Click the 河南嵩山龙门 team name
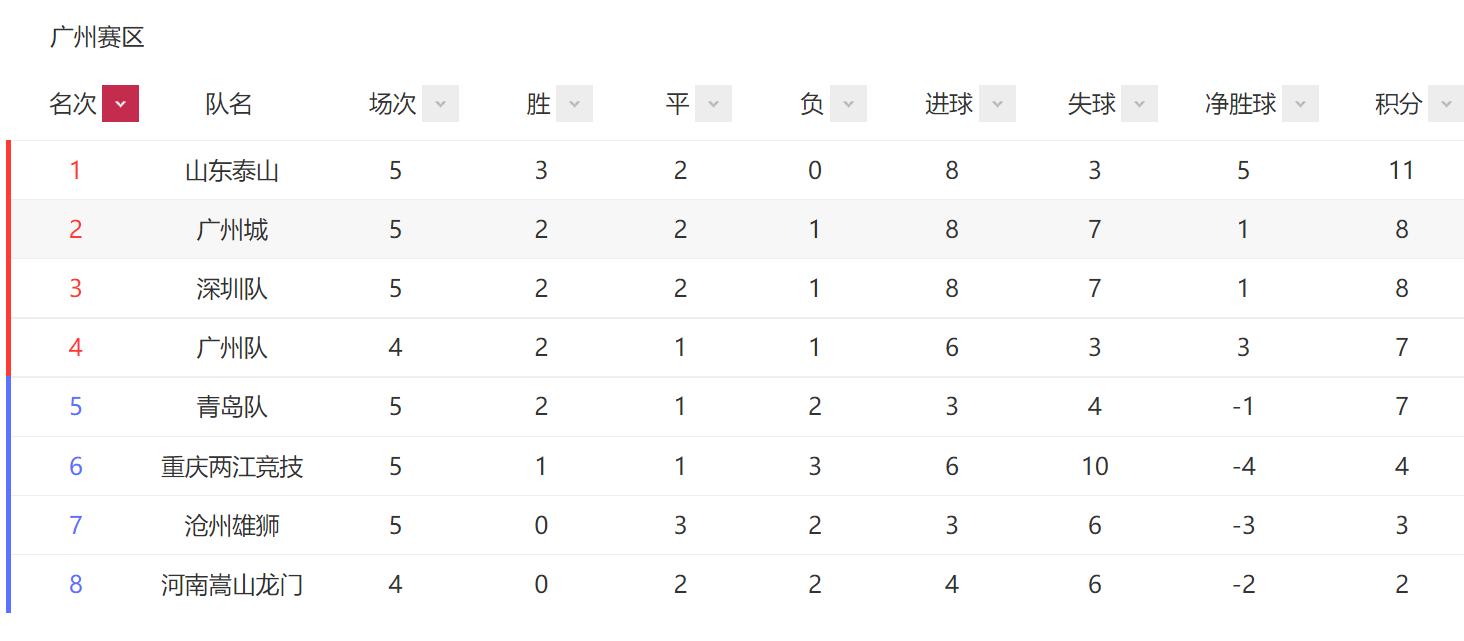Screen dimensions: 1464x641 [x=232, y=585]
